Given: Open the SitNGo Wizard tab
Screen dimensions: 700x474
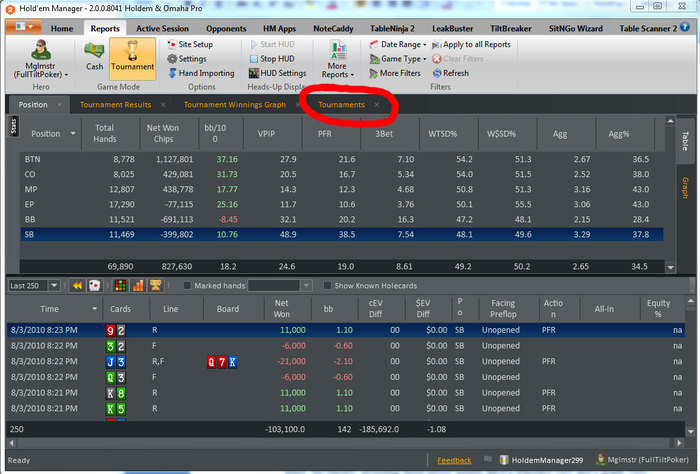Looking at the screenshot, I should 575,28.
